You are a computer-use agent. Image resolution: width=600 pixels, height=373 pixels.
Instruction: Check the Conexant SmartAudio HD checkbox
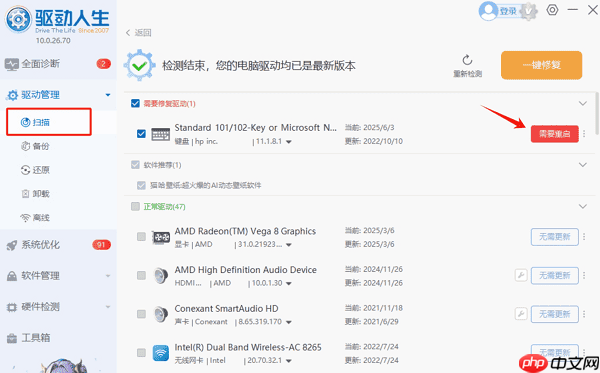pos(141,314)
